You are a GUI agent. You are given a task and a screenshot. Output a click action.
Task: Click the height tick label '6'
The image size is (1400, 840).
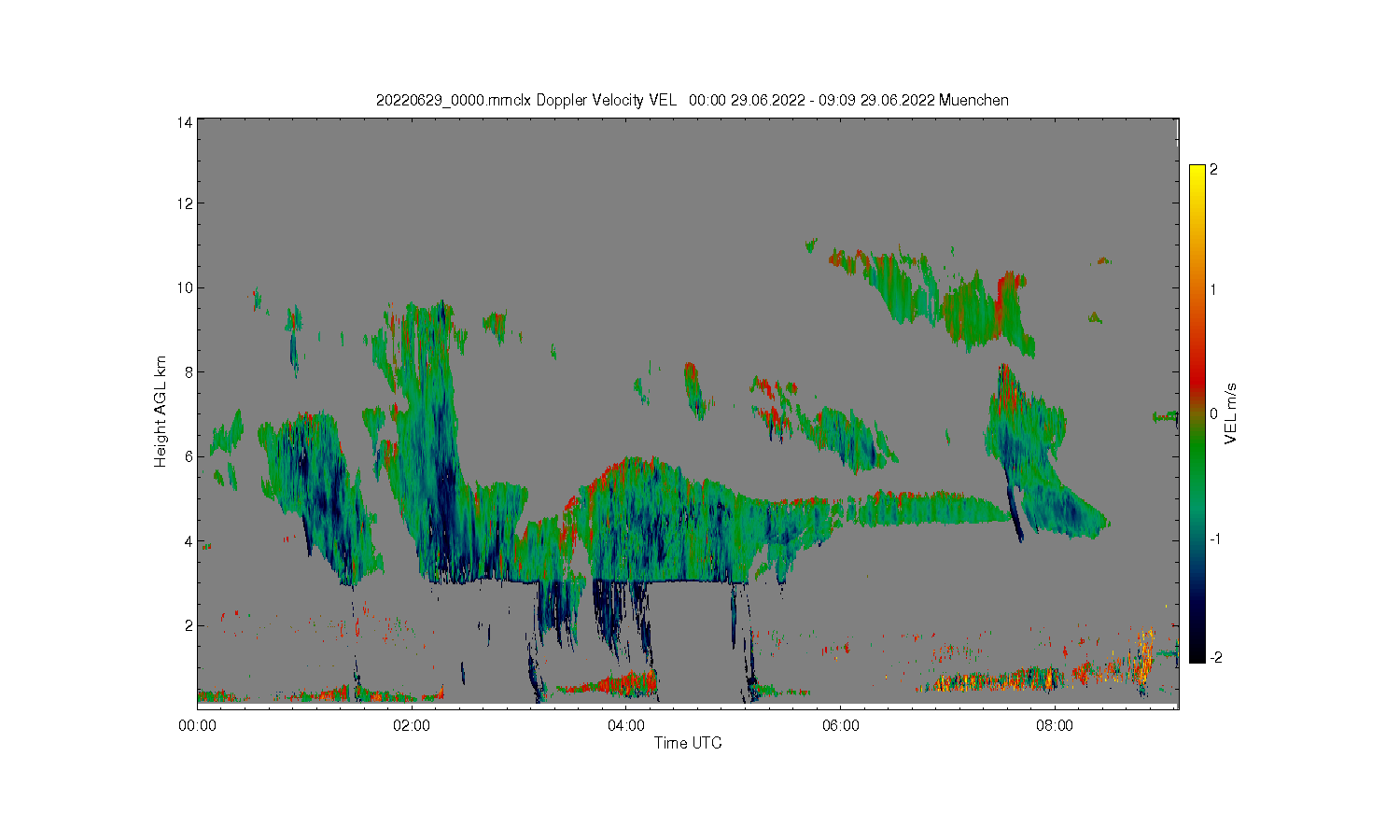tap(189, 456)
